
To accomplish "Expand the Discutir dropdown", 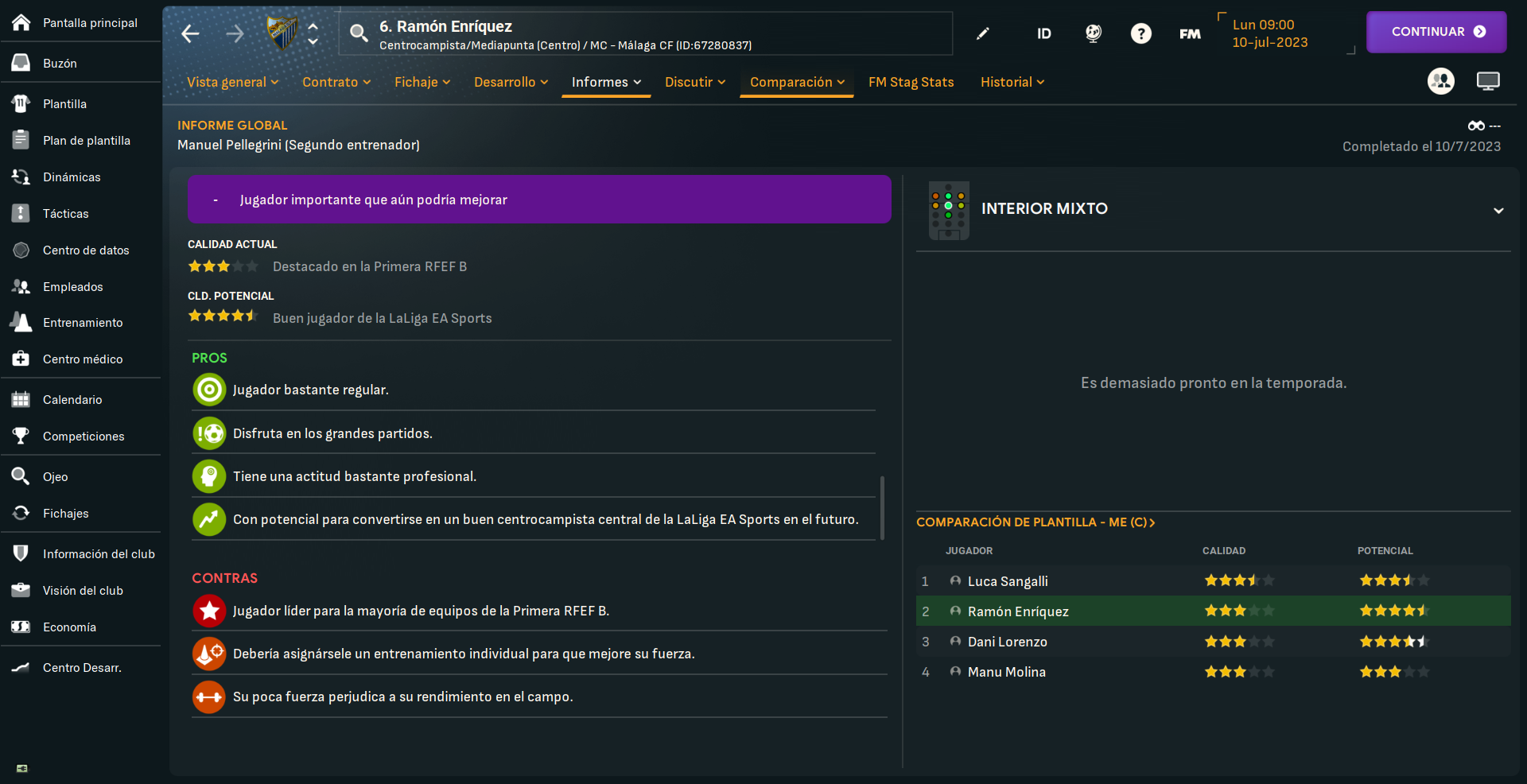I will tap(695, 82).
